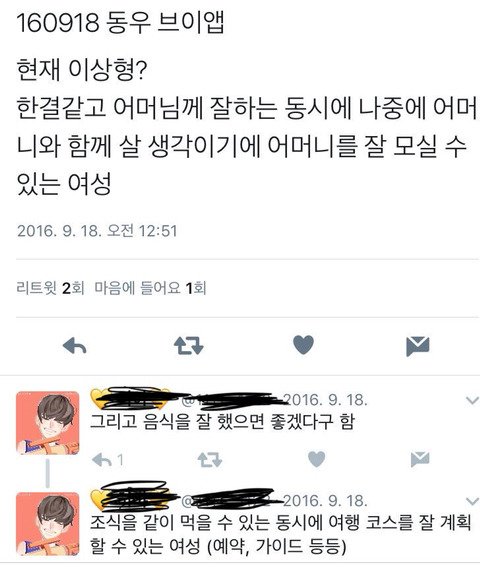The width and height of the screenshot is (480, 570).
Task: Like the main tweet with the heart
Action: [303, 345]
